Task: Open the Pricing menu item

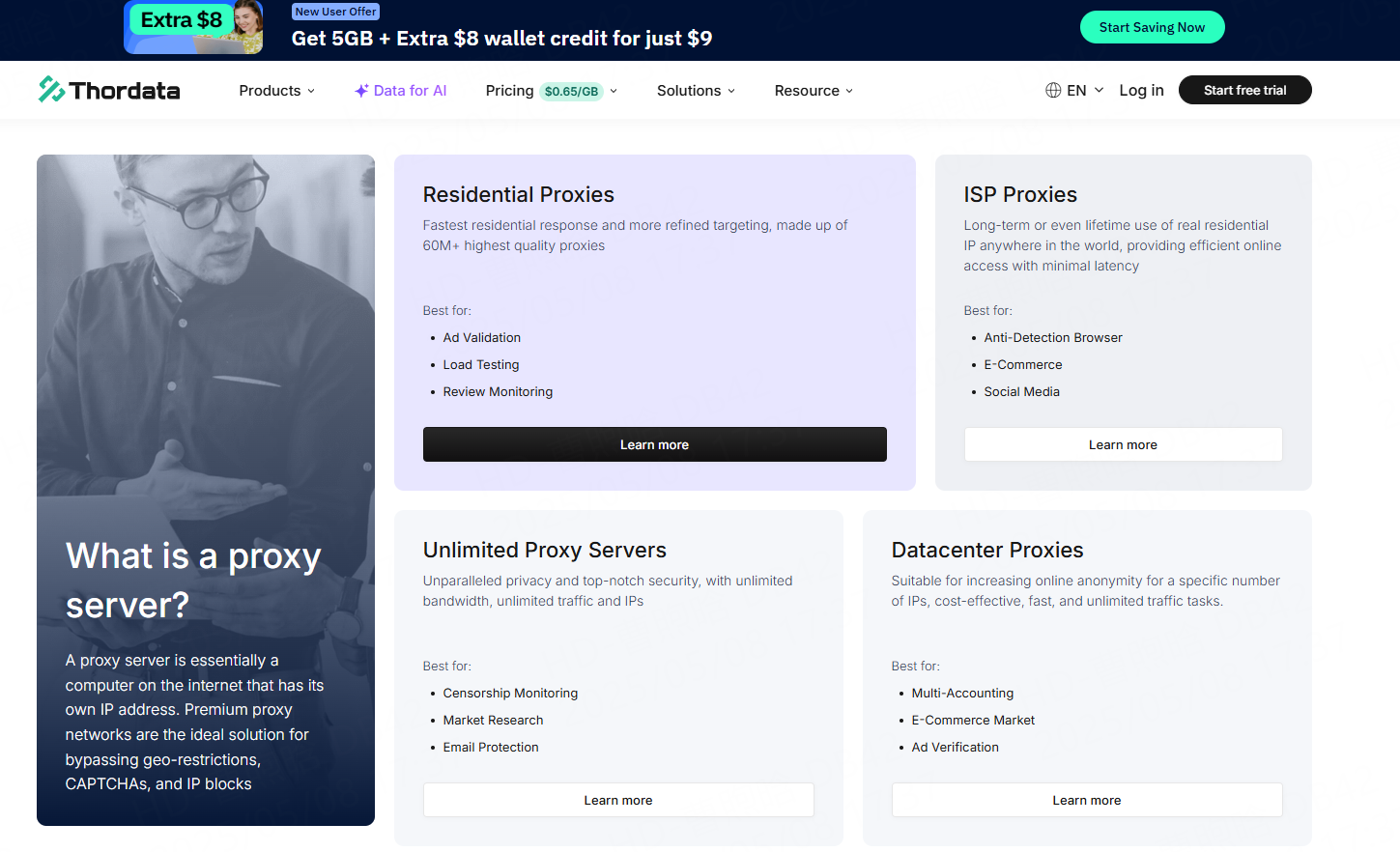Action: coord(509,91)
